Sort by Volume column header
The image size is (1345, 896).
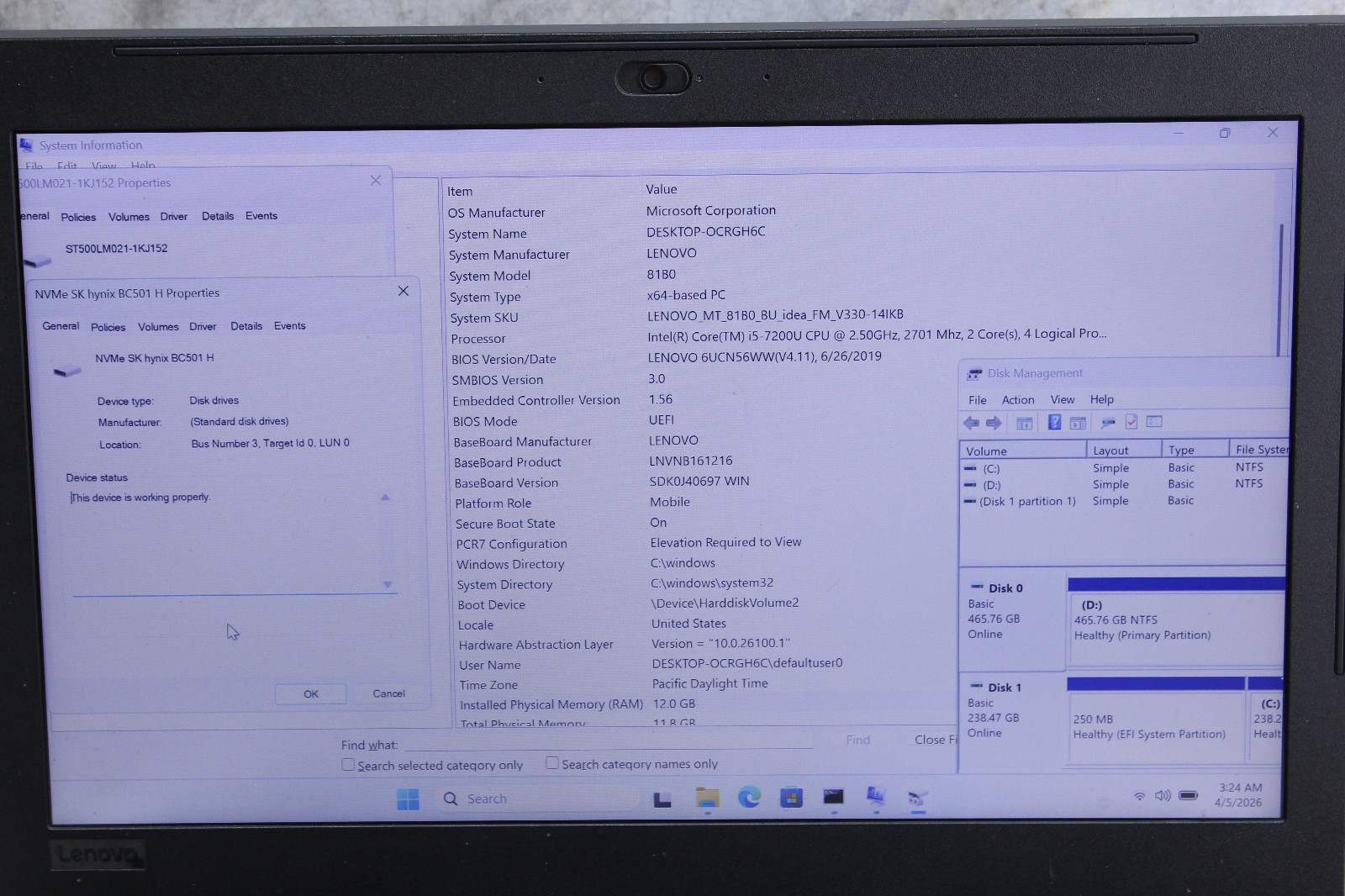pyautogui.click(x=1022, y=451)
